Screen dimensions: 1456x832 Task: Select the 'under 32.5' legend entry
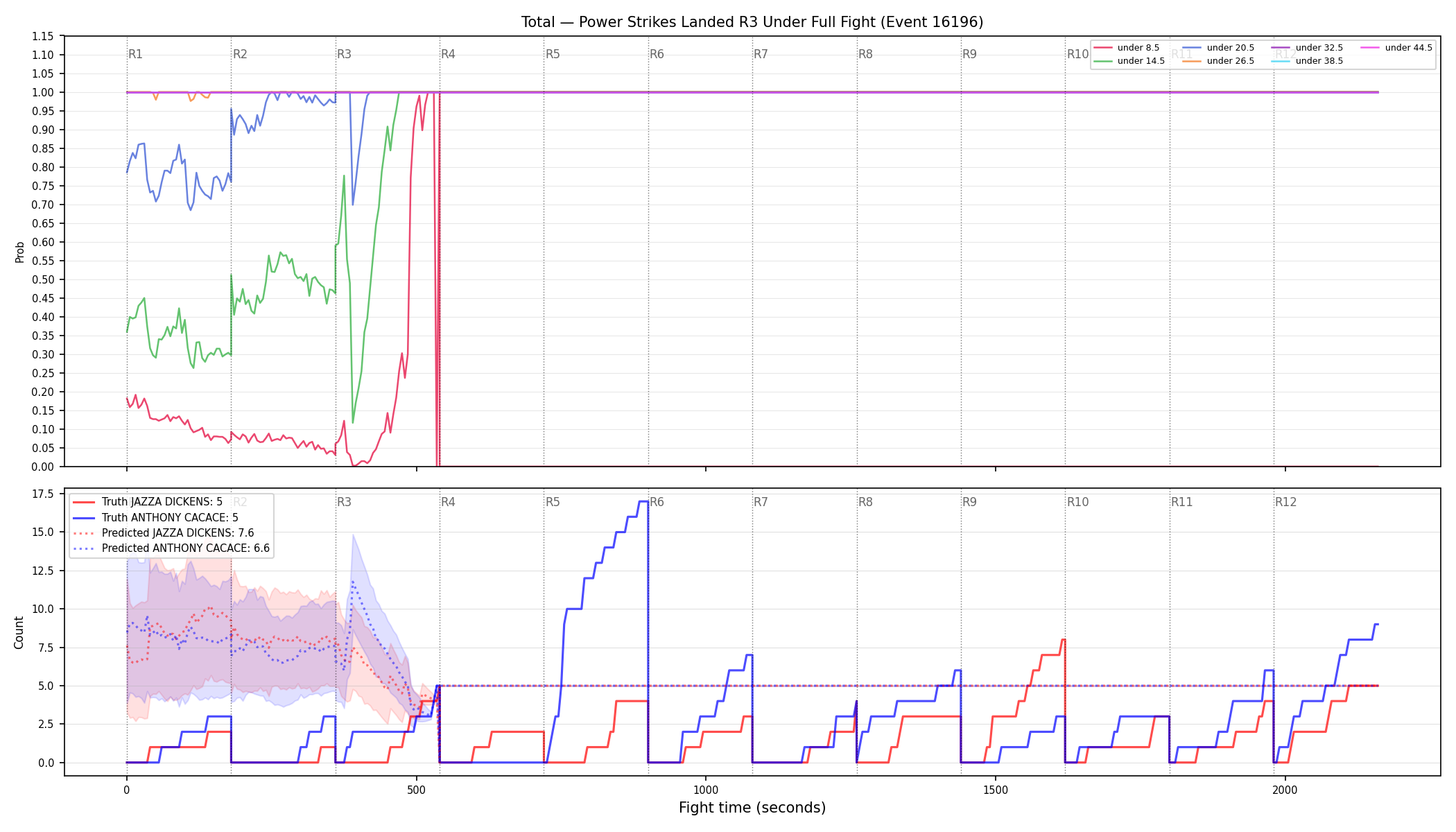(x=1307, y=48)
